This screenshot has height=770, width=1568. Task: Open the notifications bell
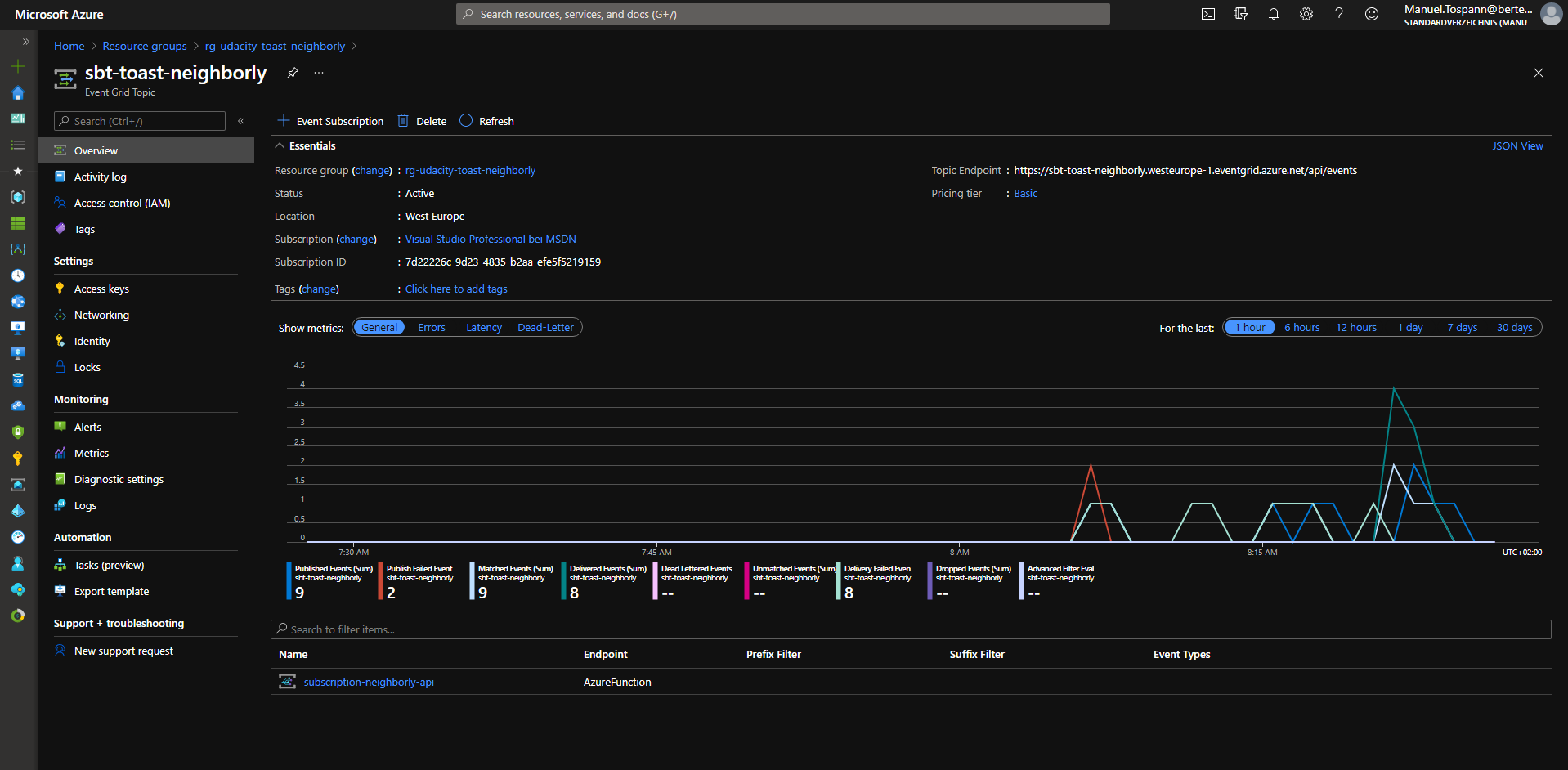coord(1274,14)
